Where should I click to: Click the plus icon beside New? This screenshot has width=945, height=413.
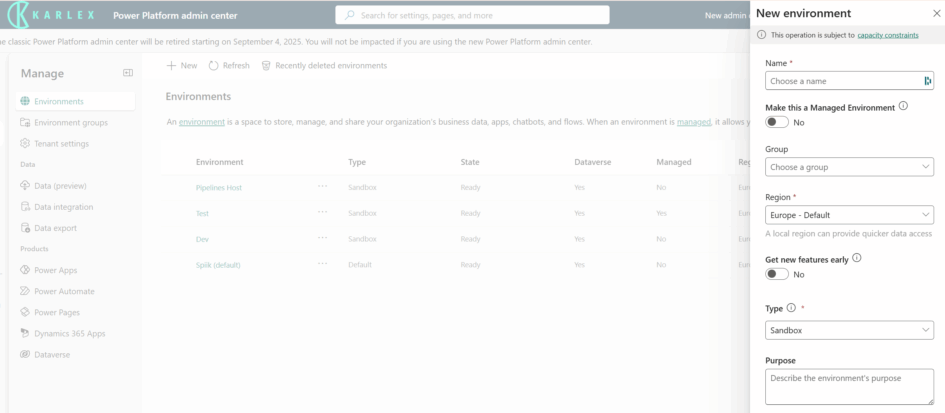click(x=171, y=65)
